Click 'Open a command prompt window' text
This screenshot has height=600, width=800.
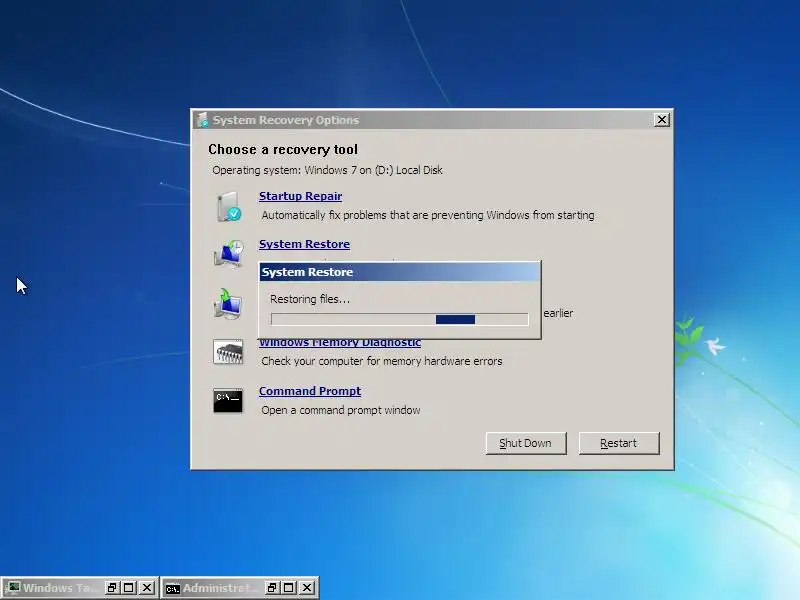[x=341, y=410]
